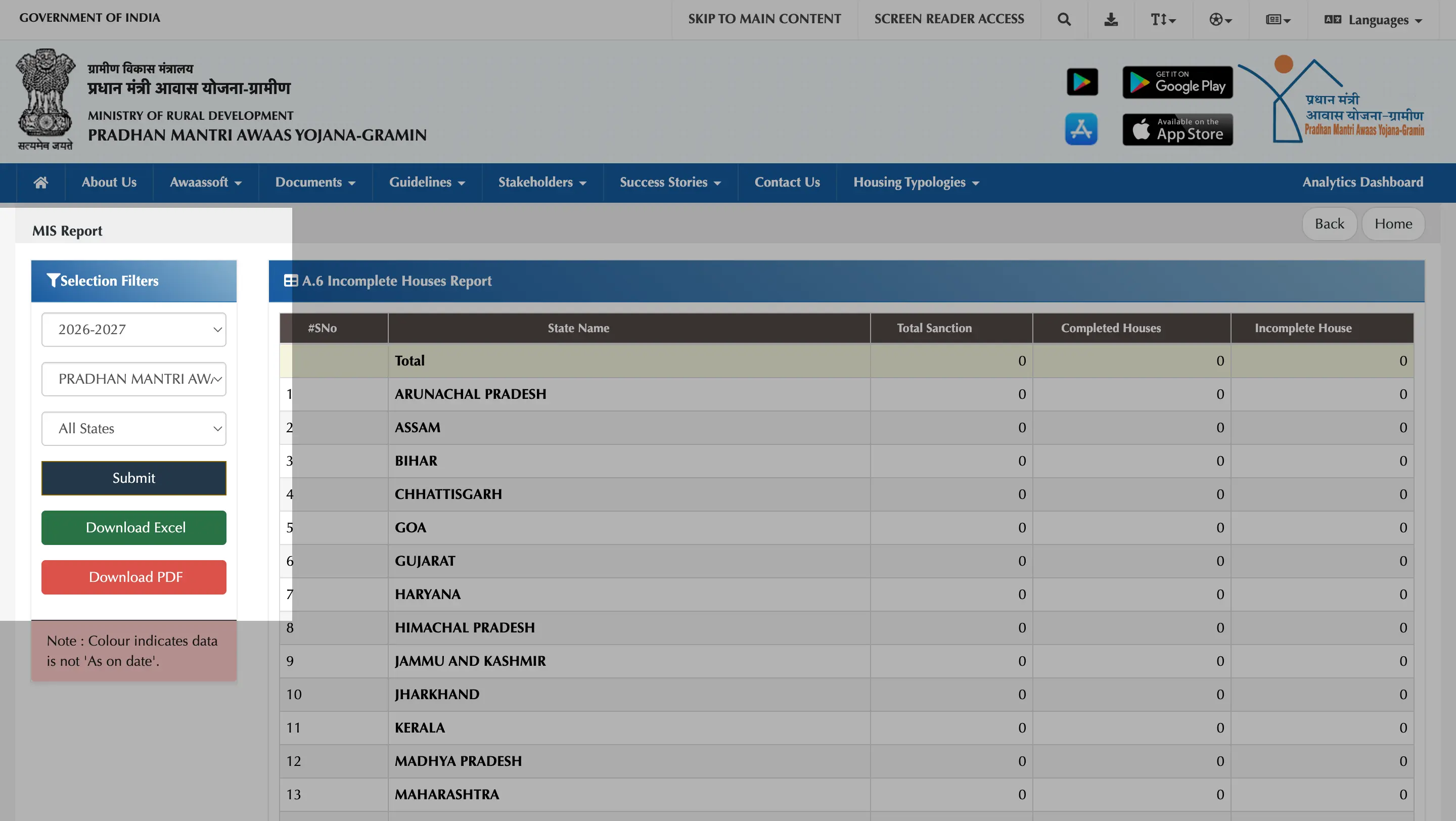Click the Government of India text
The image size is (1456, 821).
pyautogui.click(x=89, y=18)
